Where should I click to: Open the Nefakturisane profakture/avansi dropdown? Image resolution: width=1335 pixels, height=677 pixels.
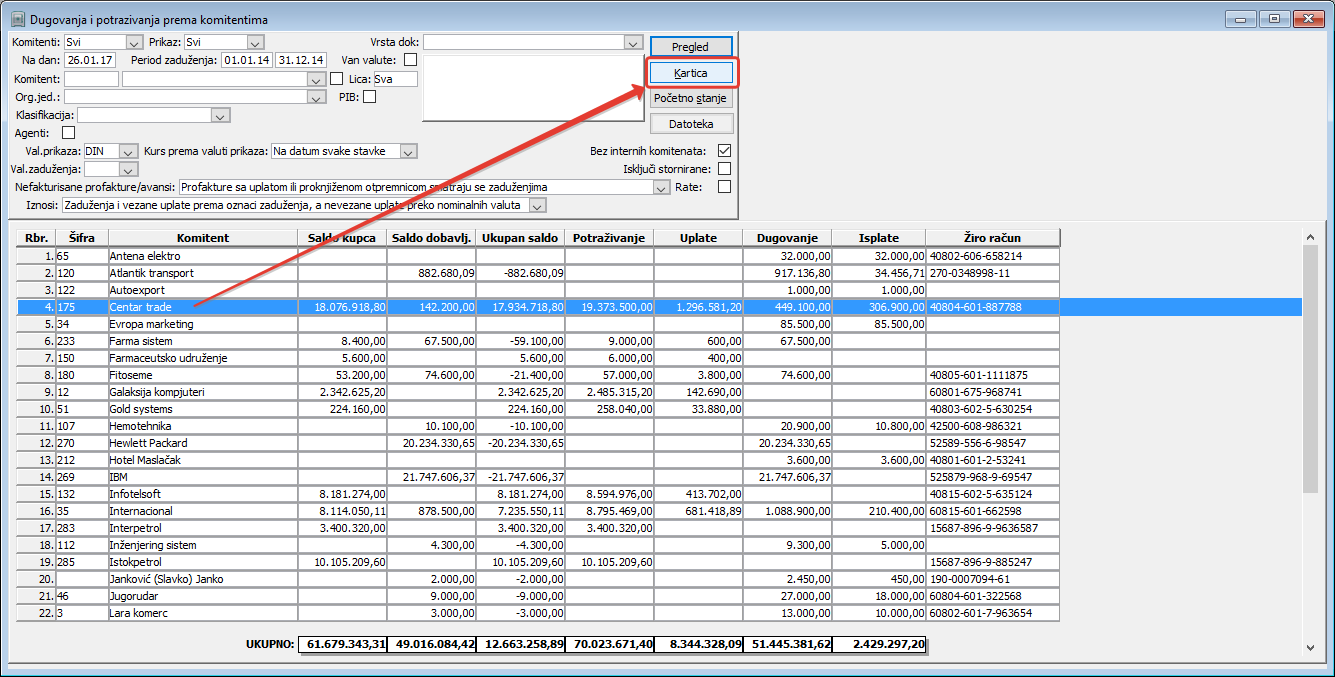[660, 187]
